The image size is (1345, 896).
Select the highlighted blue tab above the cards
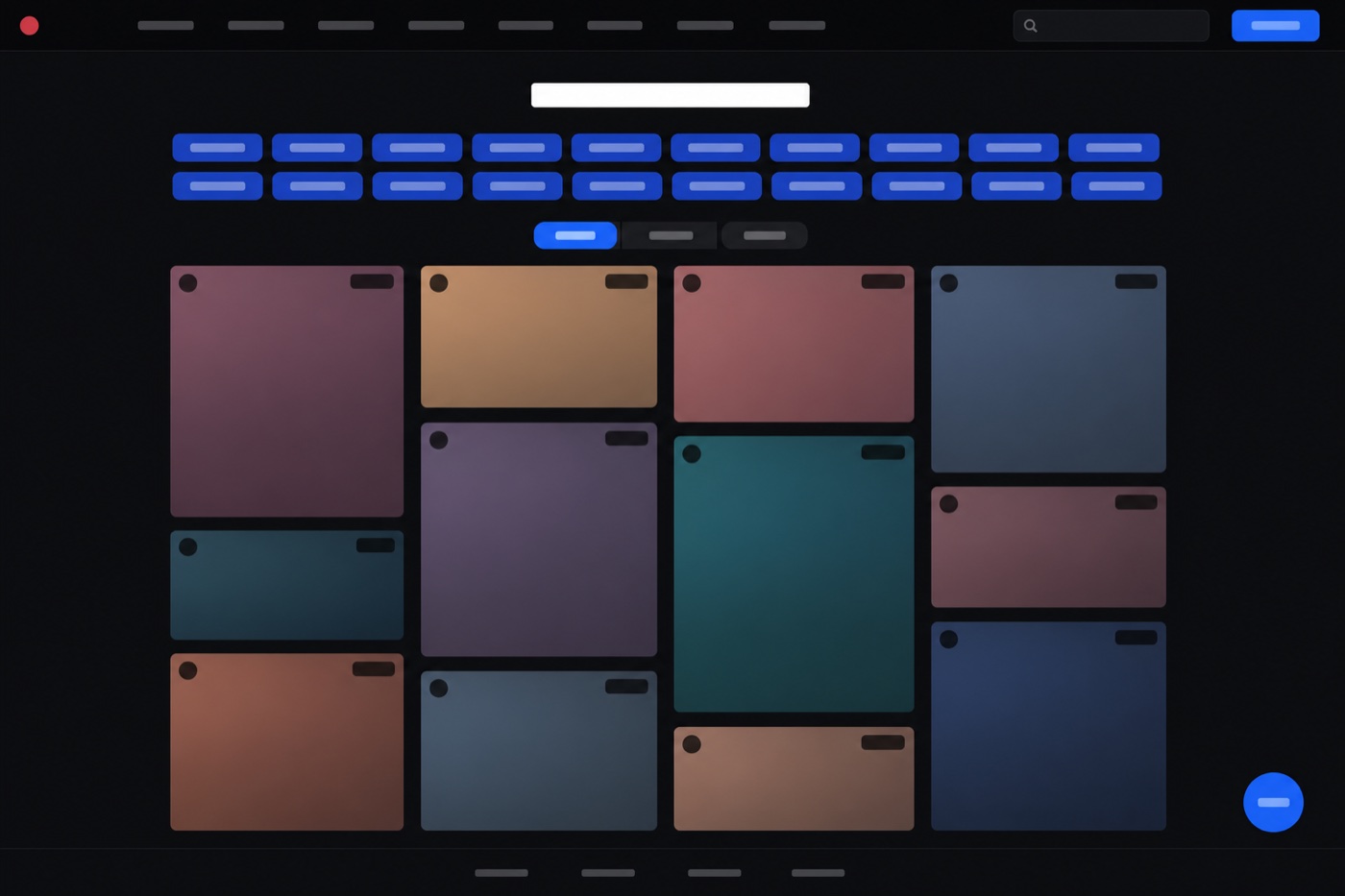click(575, 235)
